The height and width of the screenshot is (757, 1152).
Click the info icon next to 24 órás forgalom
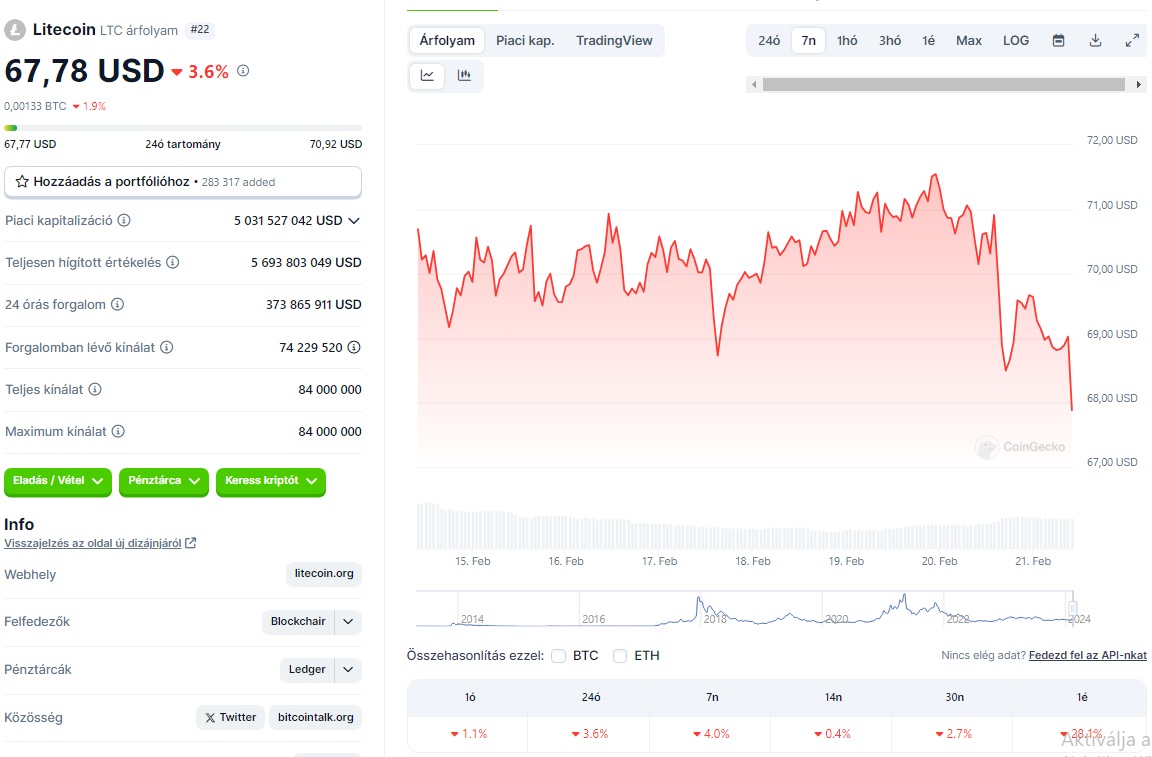click(x=118, y=304)
